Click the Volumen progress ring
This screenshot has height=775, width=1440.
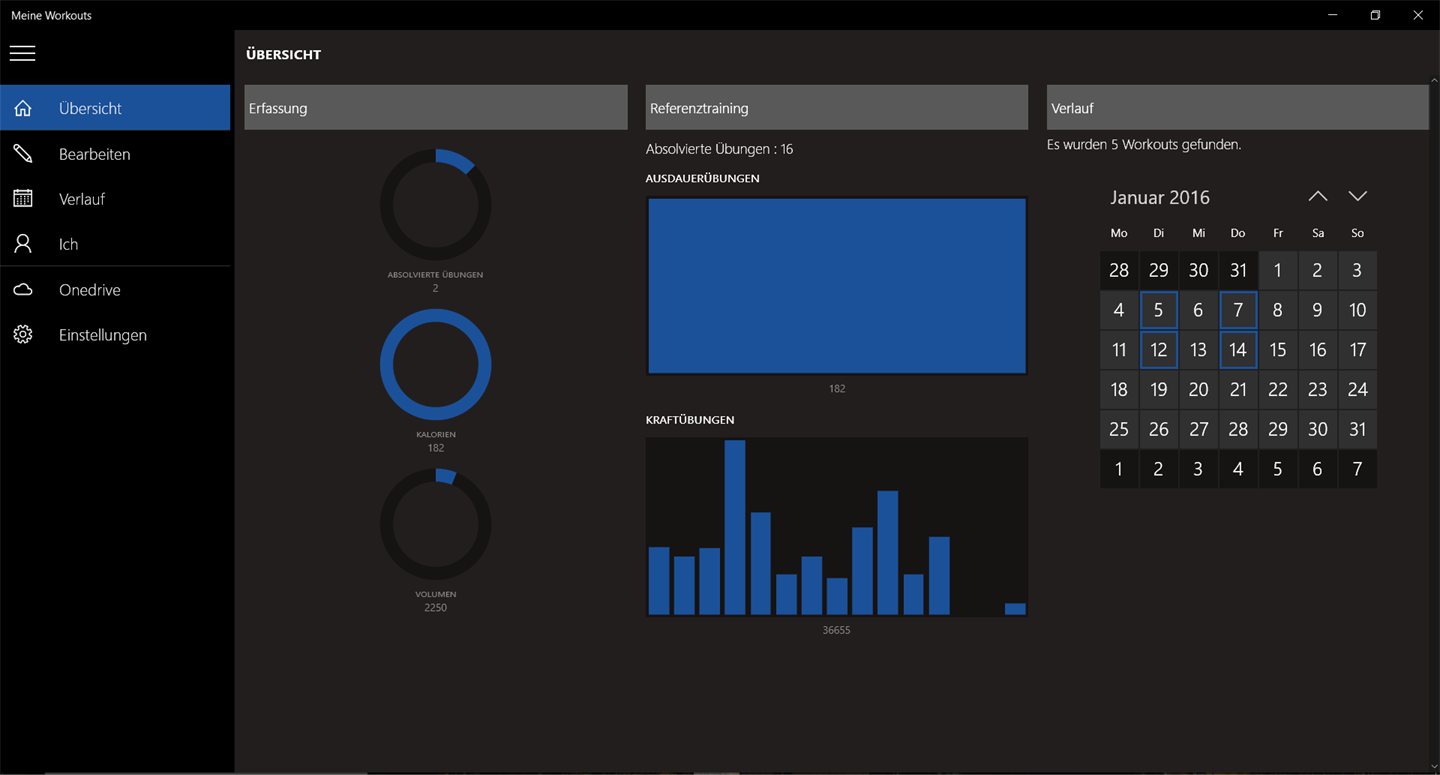tap(436, 524)
